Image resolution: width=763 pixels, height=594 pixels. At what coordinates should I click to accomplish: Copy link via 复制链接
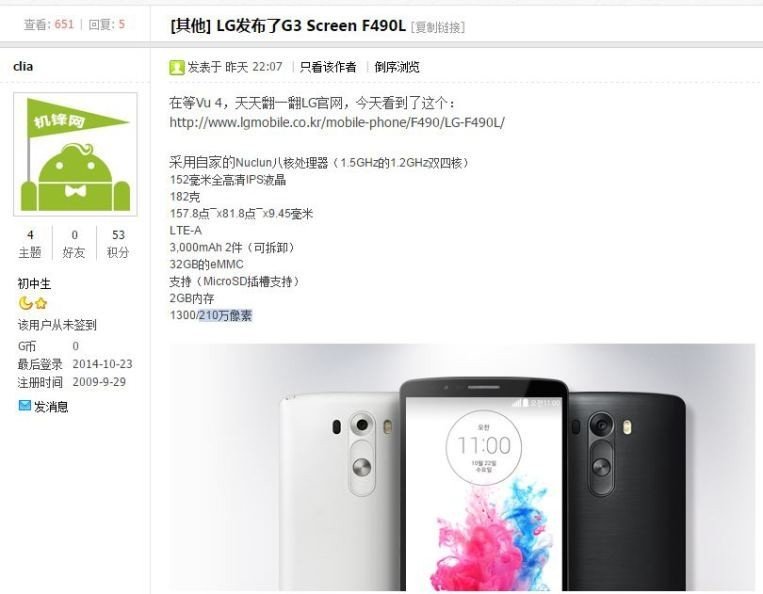pos(438,27)
